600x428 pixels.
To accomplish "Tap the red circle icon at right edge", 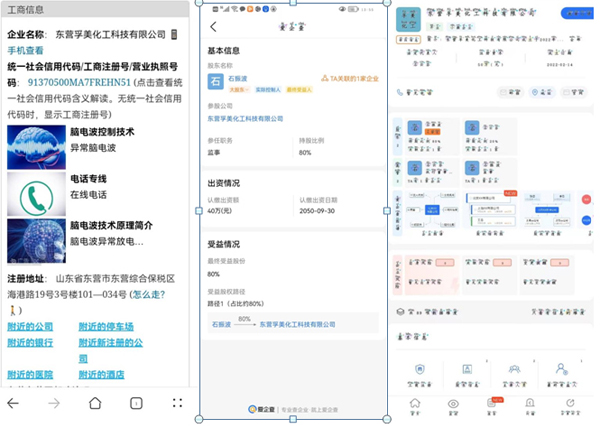I will pos(586,199).
